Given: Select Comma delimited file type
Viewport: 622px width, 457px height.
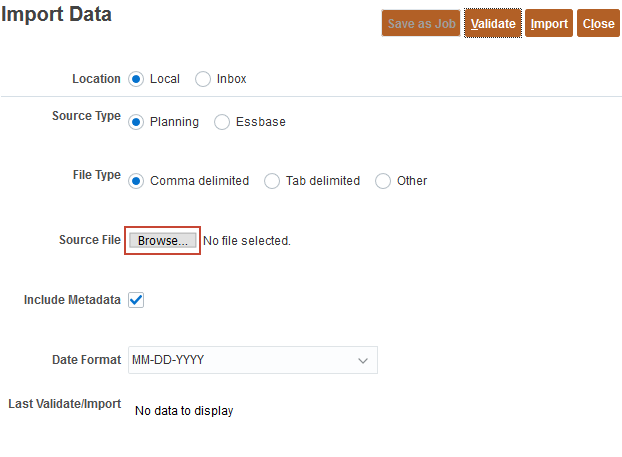Looking at the screenshot, I should point(137,181).
